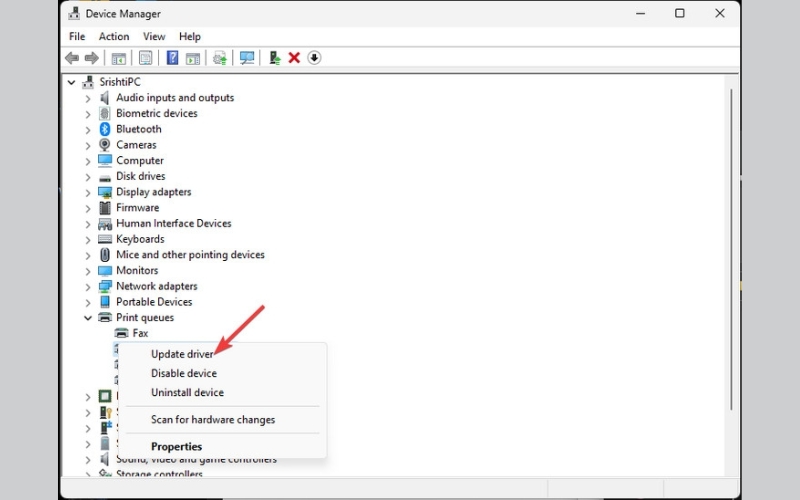Click the icon beside Display adapters

click(x=105, y=192)
